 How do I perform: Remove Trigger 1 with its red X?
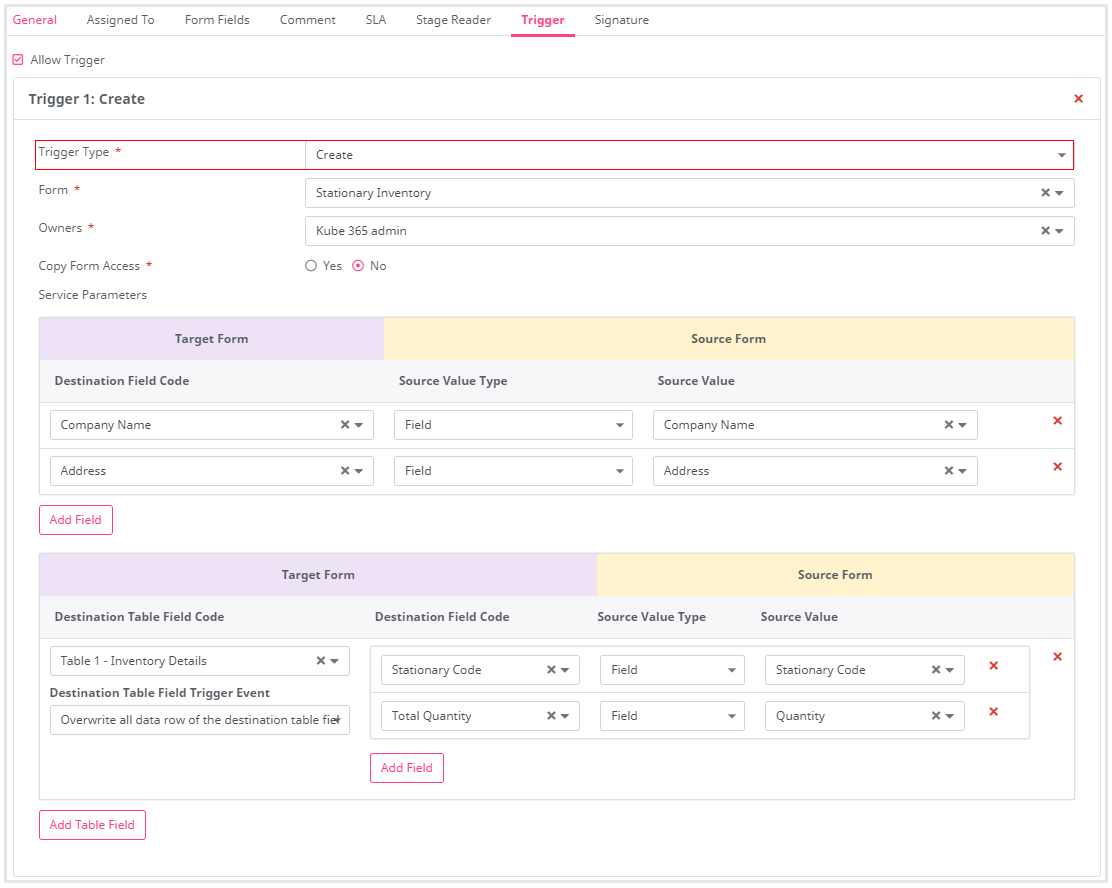(x=1078, y=99)
